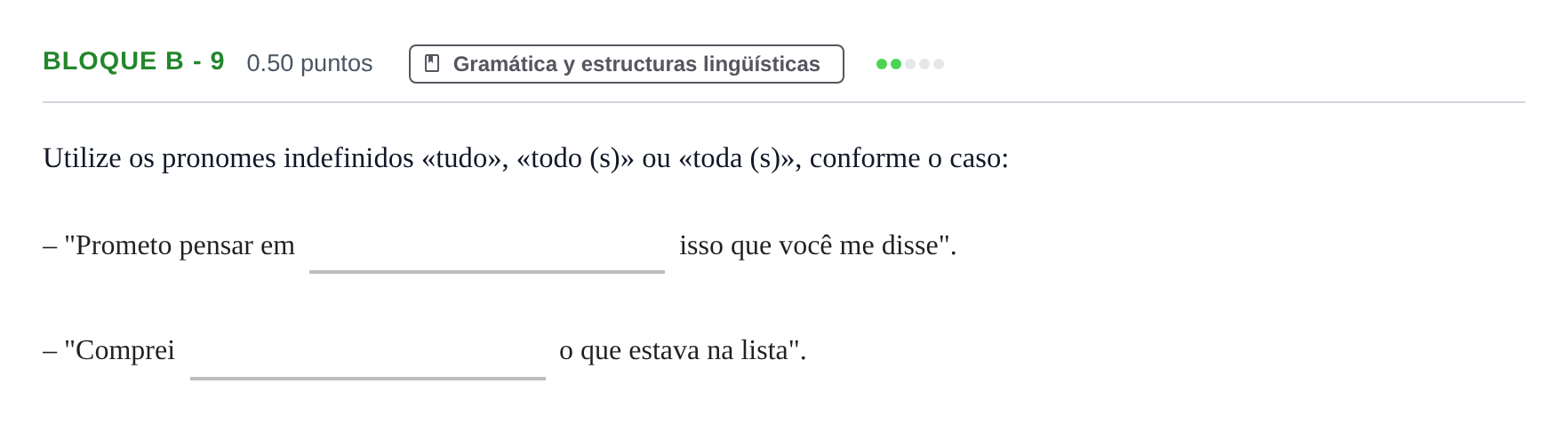Click the phrase "isso que você me disse"
Image resolution: width=1568 pixels, height=448 pixels.
click(809, 245)
